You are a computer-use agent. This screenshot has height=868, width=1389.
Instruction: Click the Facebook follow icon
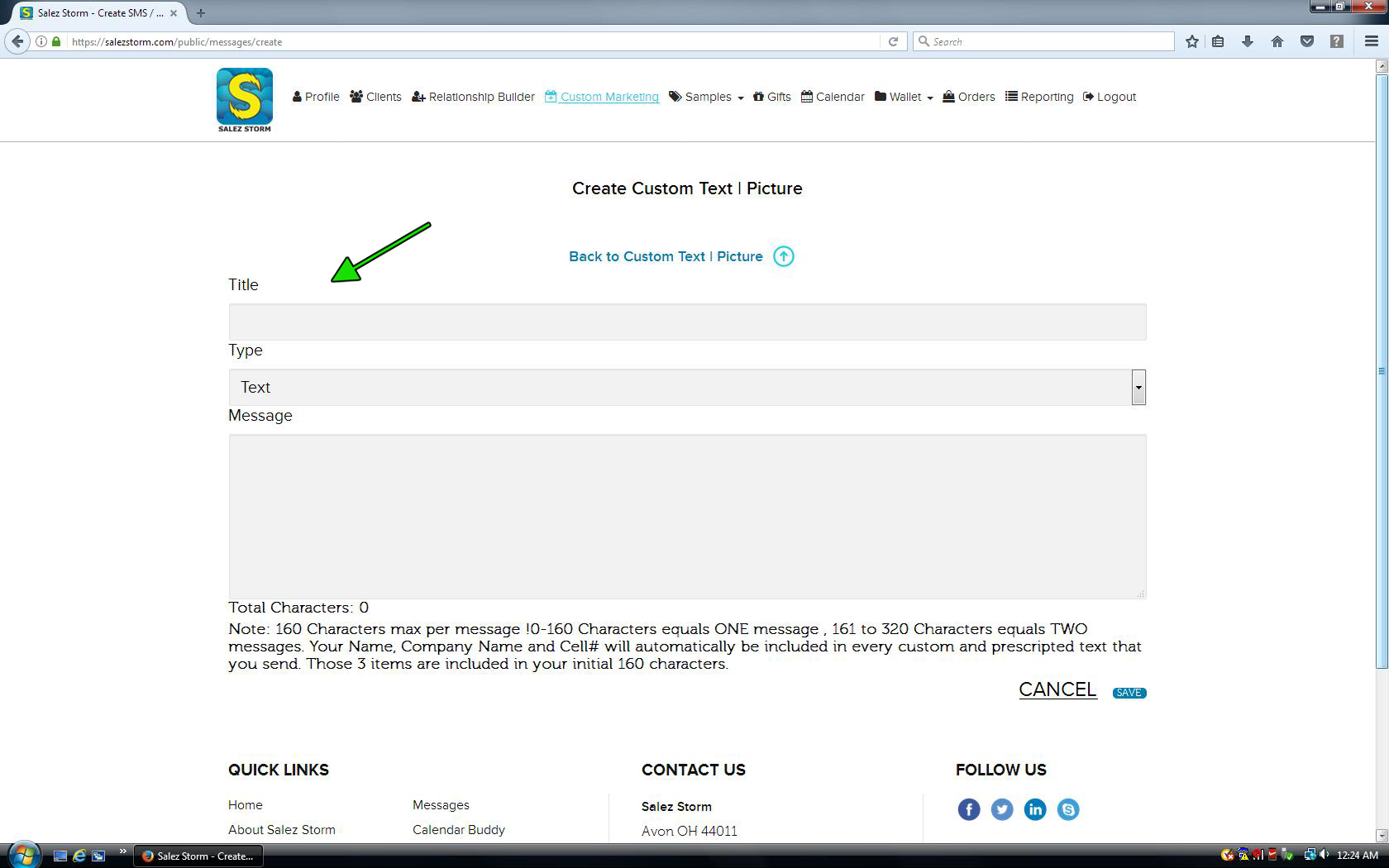tap(968, 809)
